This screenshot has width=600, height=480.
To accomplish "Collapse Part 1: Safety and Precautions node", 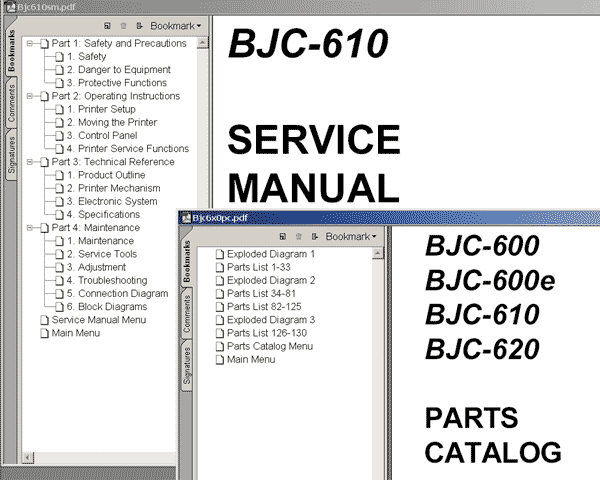I will (29, 43).
